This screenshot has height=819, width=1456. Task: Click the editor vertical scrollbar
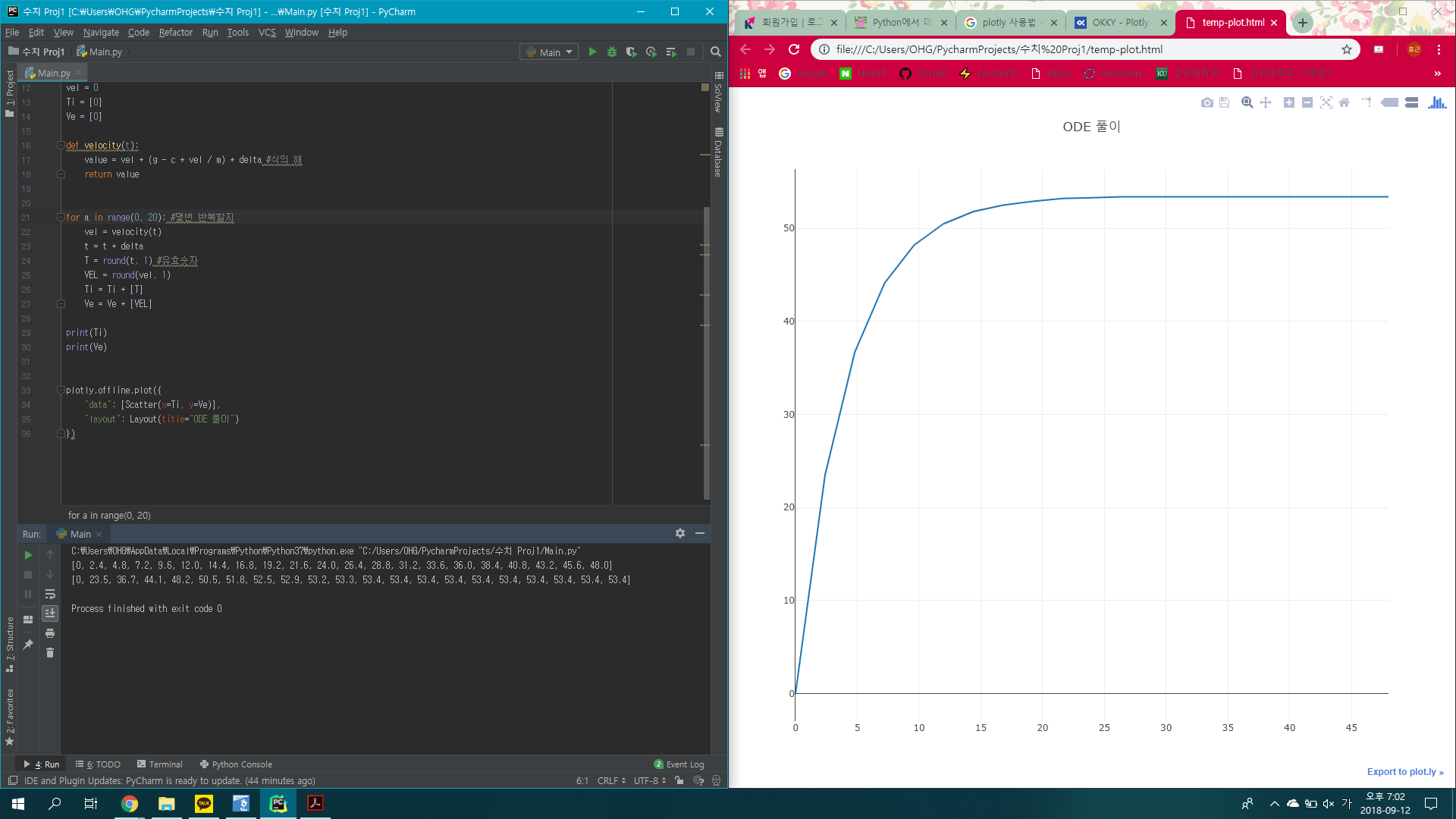(707, 352)
